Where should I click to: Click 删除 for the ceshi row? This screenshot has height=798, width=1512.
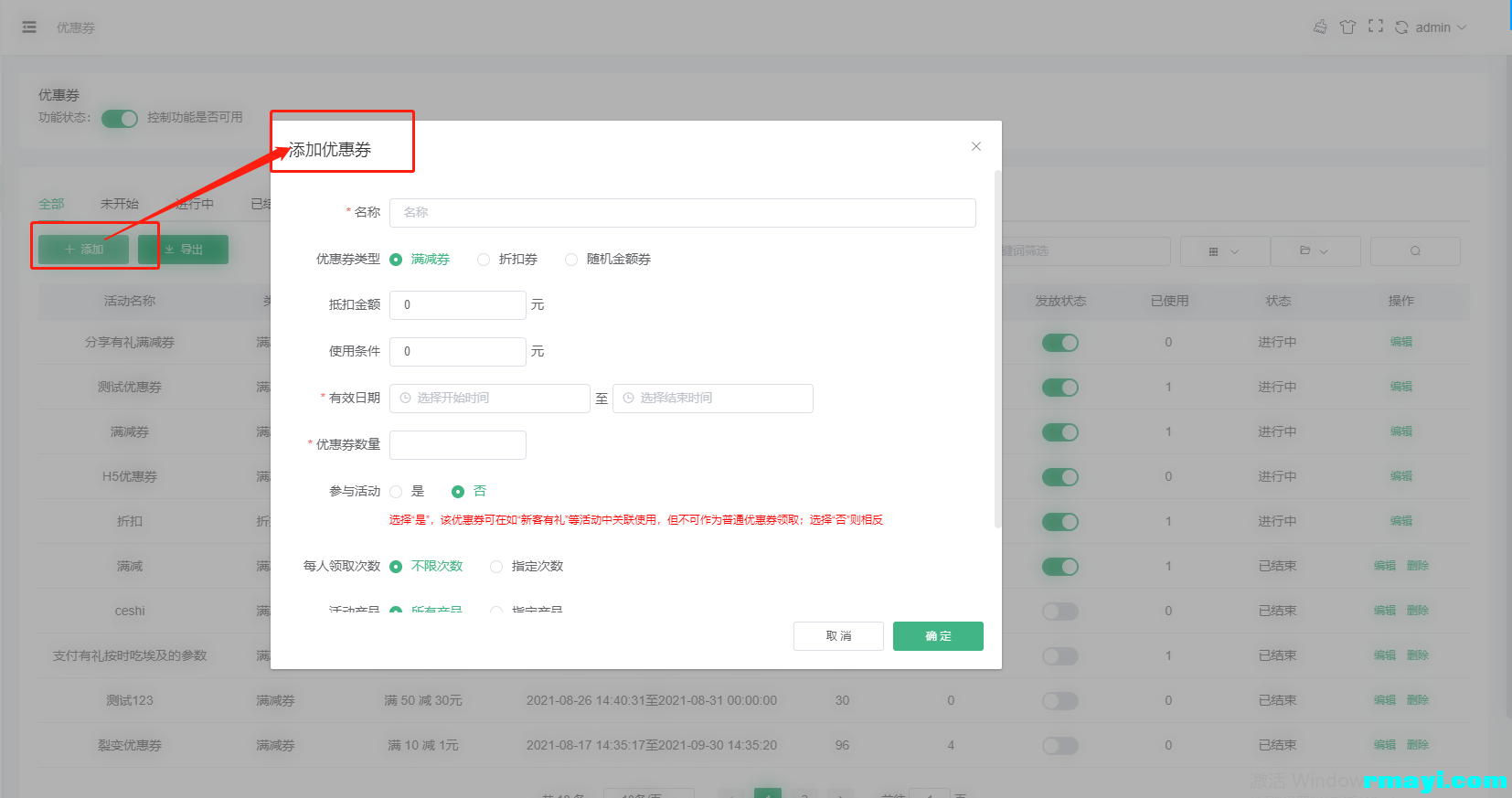point(1418,611)
